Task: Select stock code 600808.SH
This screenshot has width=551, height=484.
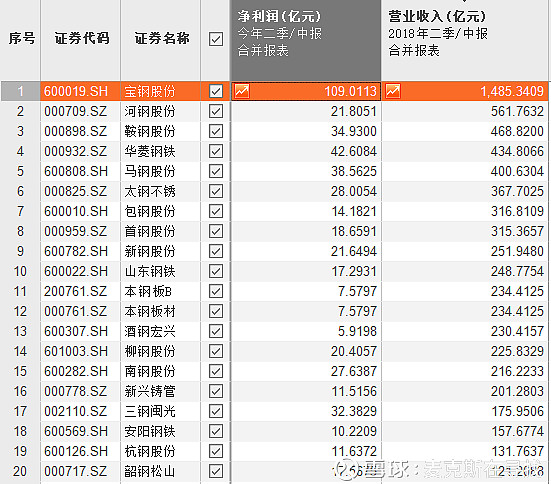Action: pyautogui.click(x=76, y=172)
